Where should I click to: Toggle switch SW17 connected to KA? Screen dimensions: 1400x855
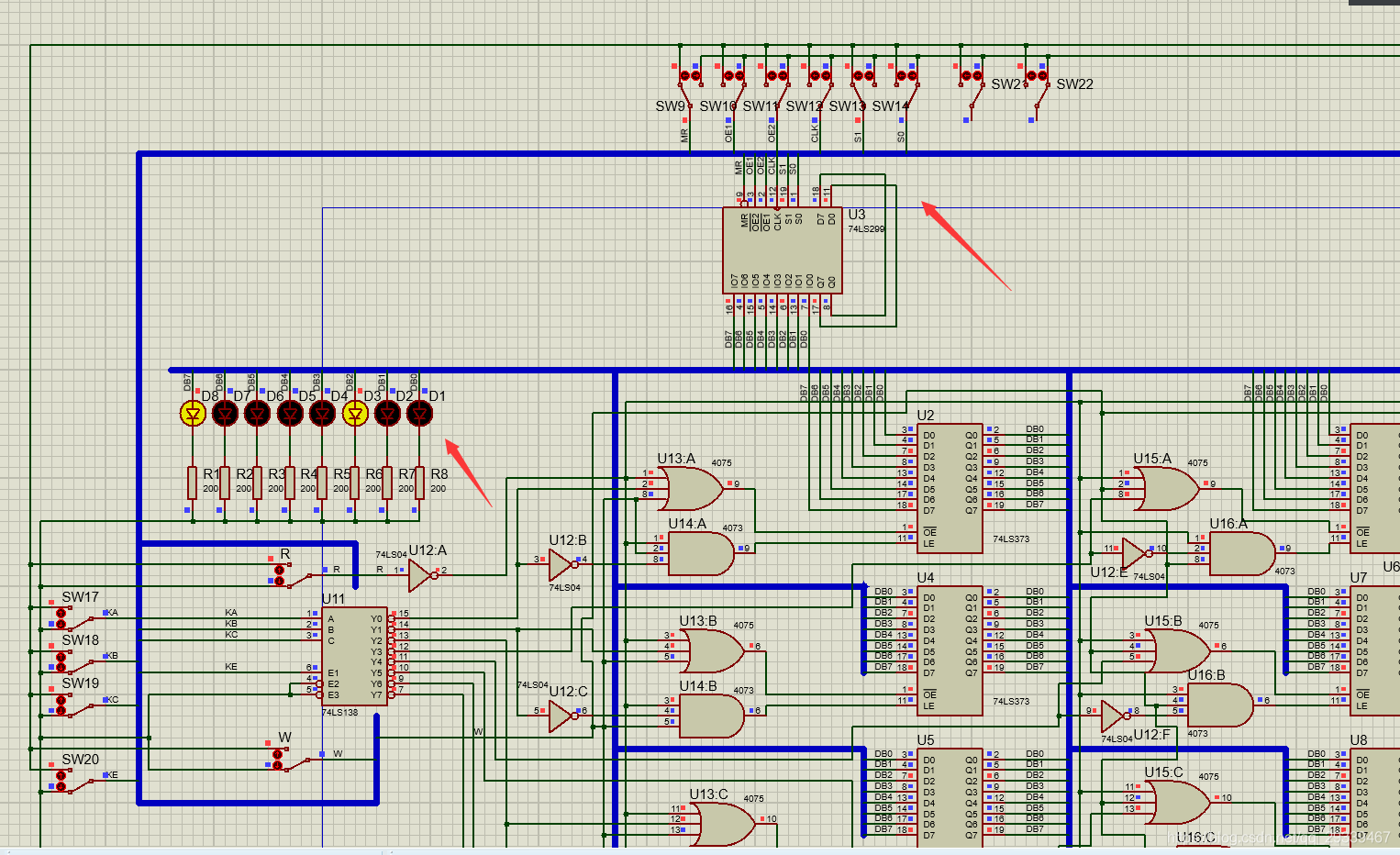click(x=74, y=616)
